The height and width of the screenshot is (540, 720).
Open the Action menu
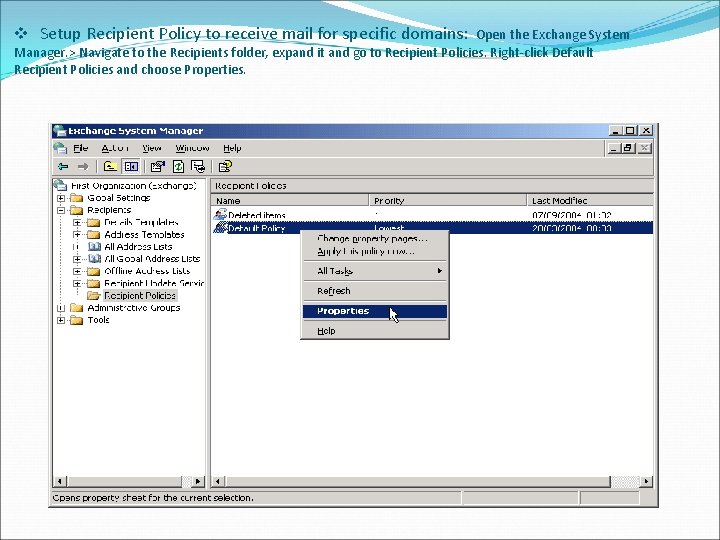tap(115, 148)
